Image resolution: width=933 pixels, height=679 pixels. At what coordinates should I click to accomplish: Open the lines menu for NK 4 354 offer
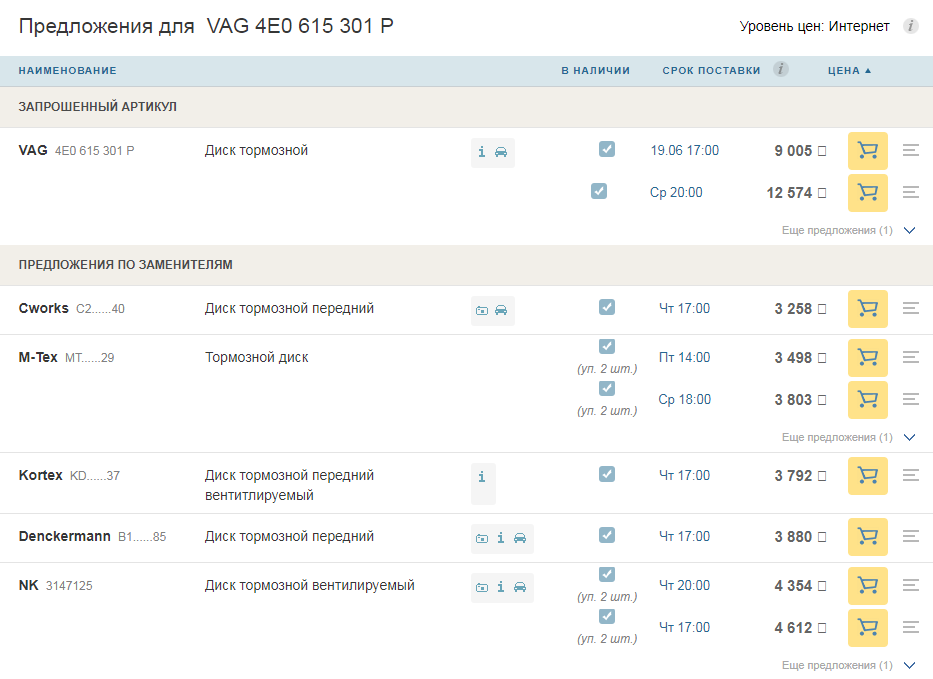911,585
